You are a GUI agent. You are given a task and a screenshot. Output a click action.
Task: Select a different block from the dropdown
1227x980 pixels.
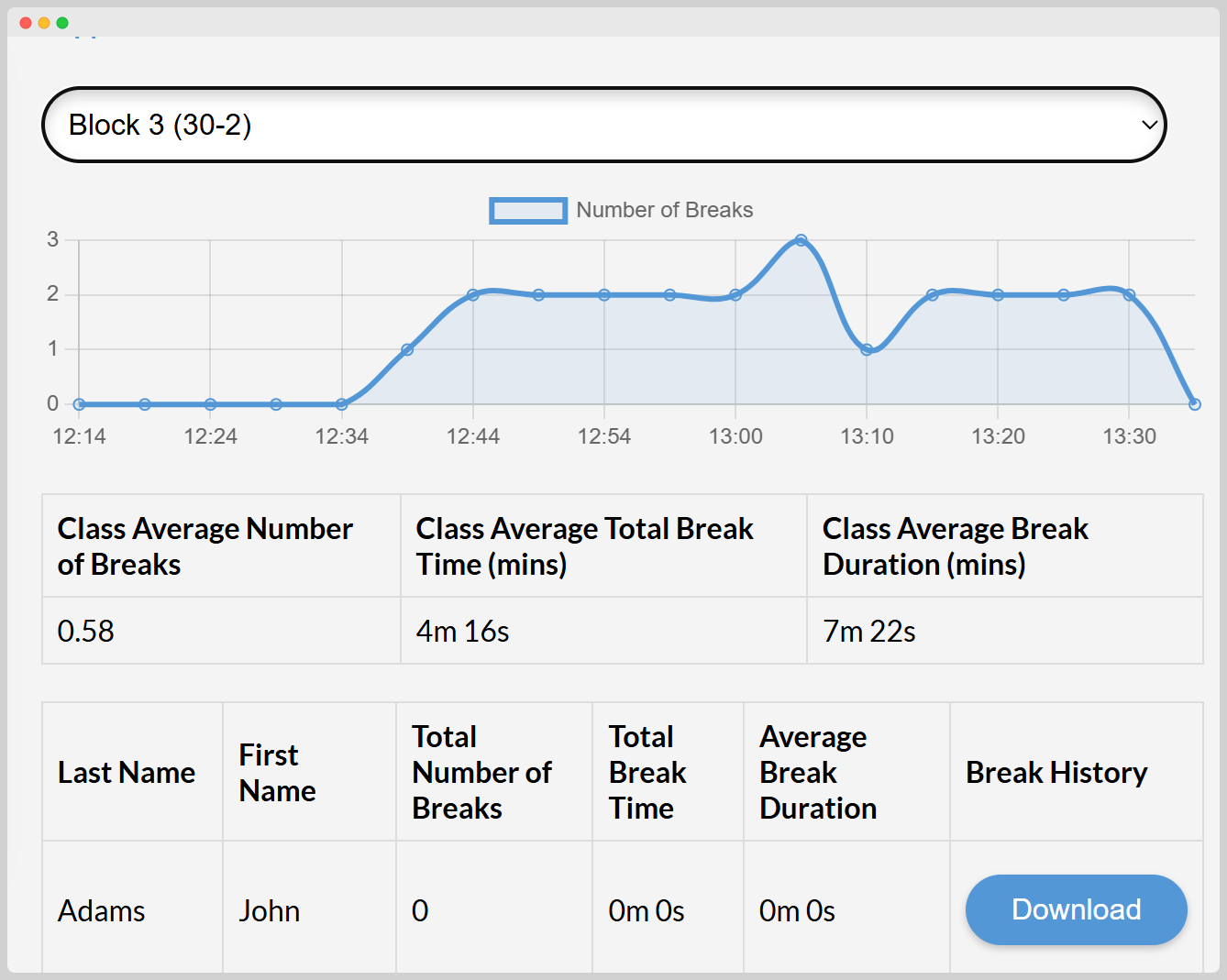click(605, 125)
